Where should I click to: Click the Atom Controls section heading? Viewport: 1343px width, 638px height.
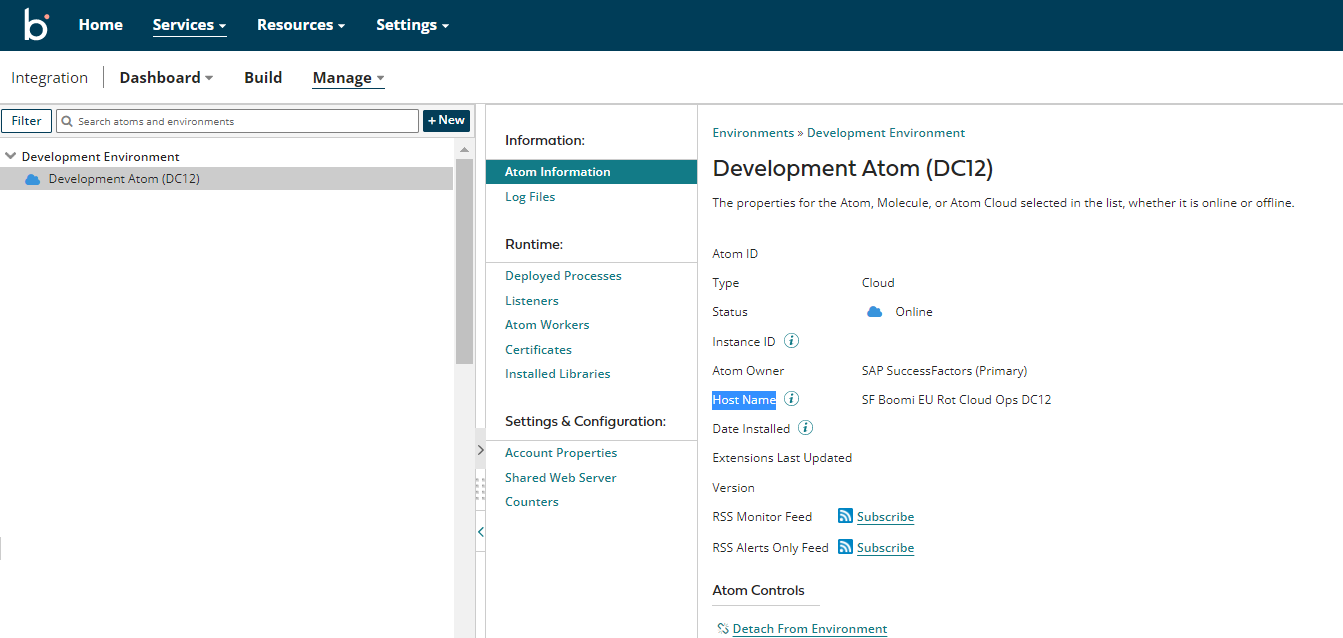click(758, 590)
